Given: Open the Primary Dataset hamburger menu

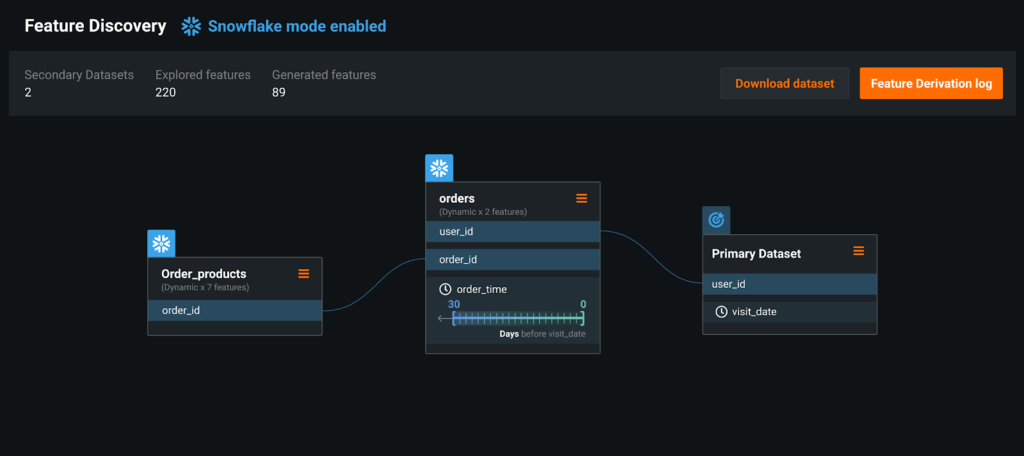Looking at the screenshot, I should 858,251.
